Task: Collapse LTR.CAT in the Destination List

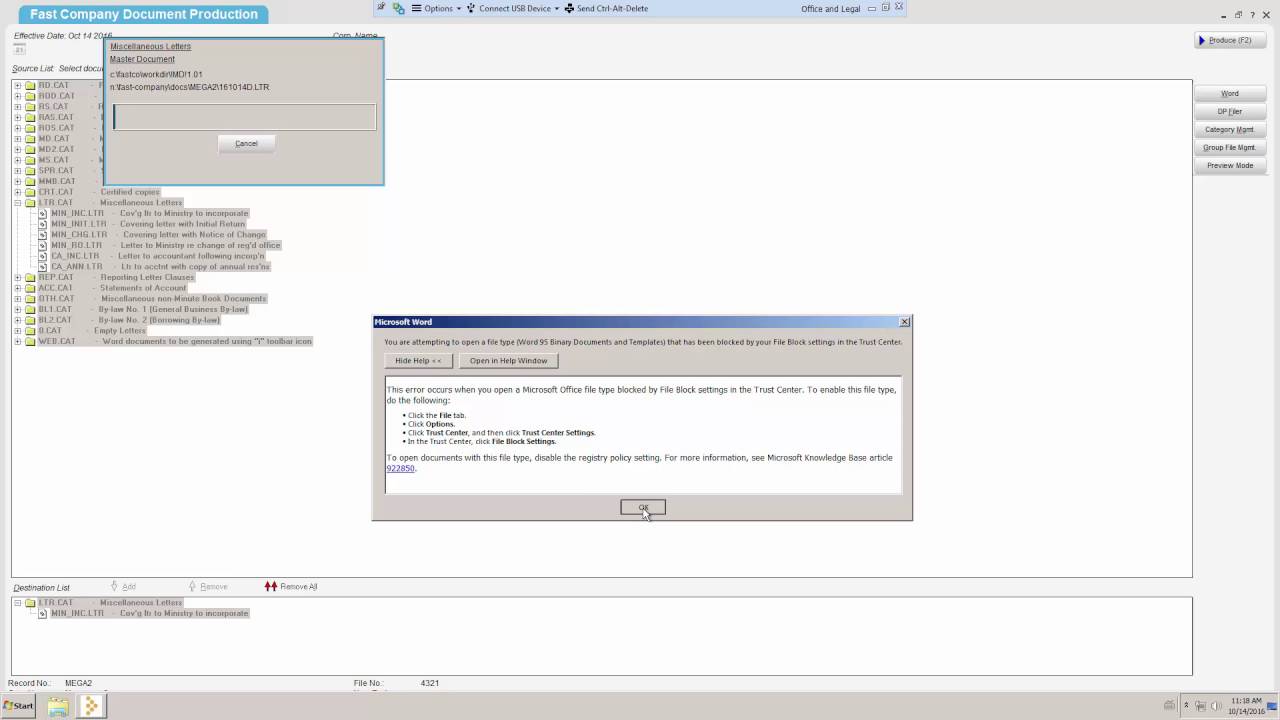Action: (x=17, y=603)
